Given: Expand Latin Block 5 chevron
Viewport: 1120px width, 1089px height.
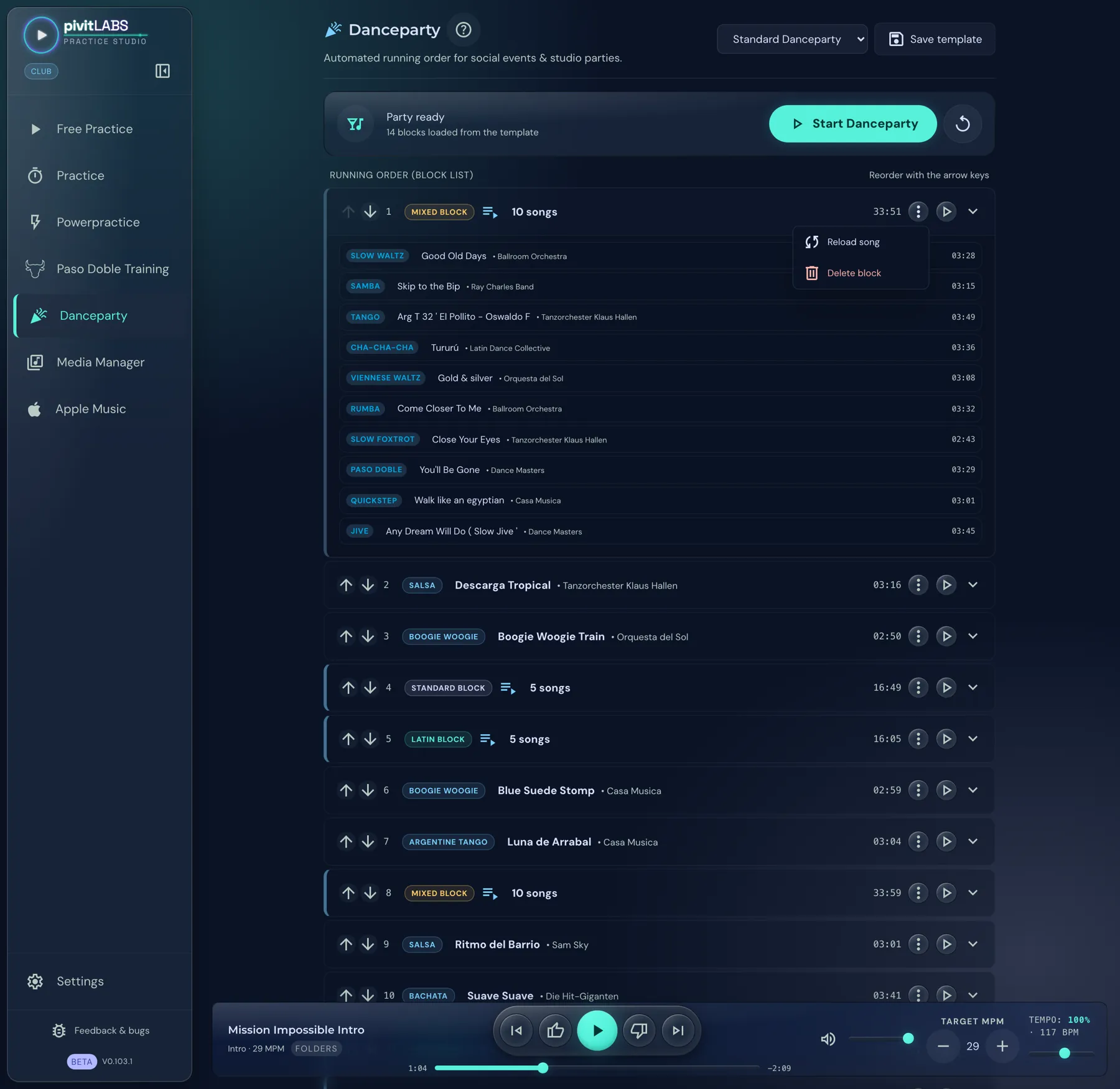Looking at the screenshot, I should [973, 739].
